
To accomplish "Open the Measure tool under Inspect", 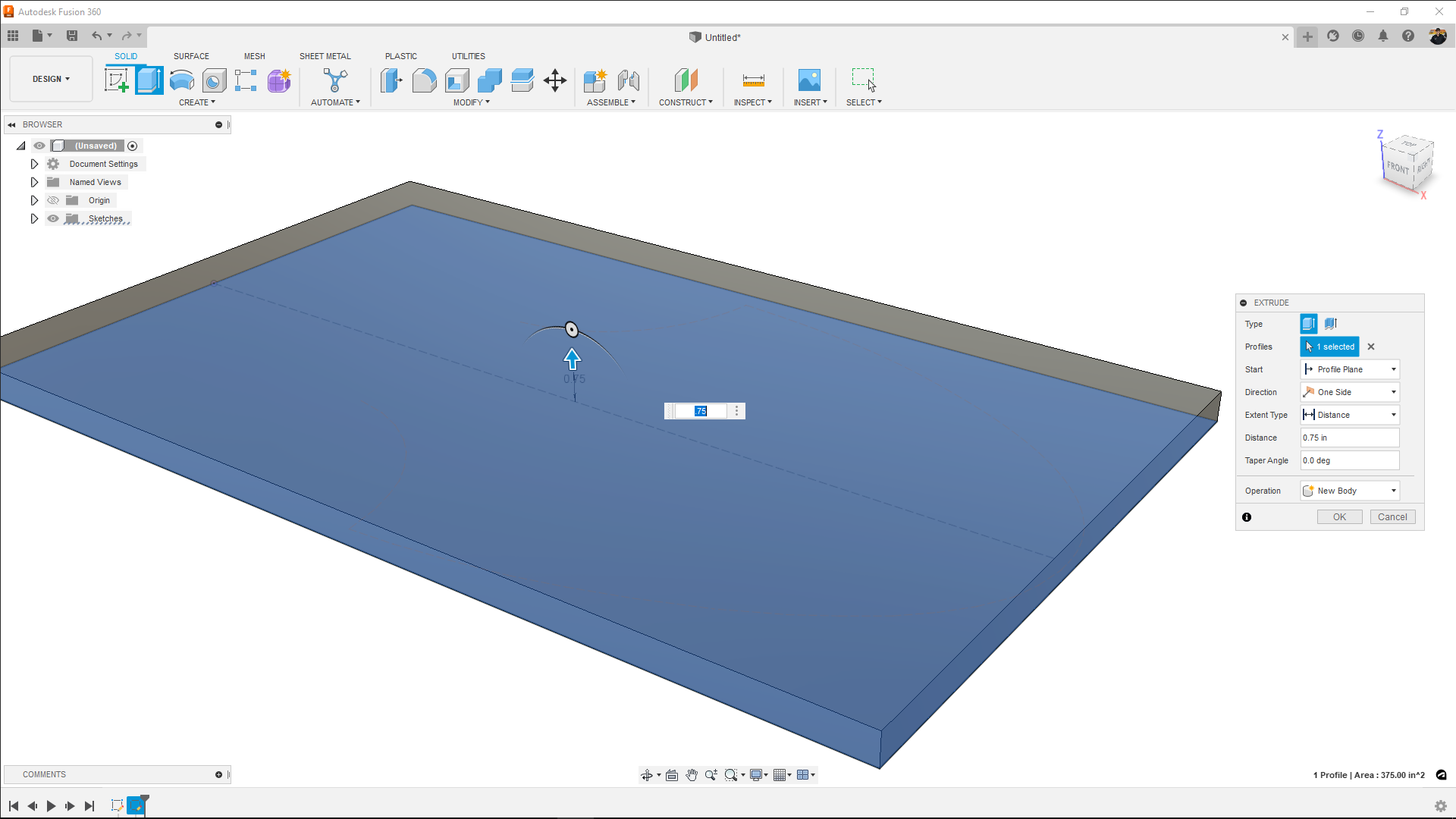I will [753, 80].
